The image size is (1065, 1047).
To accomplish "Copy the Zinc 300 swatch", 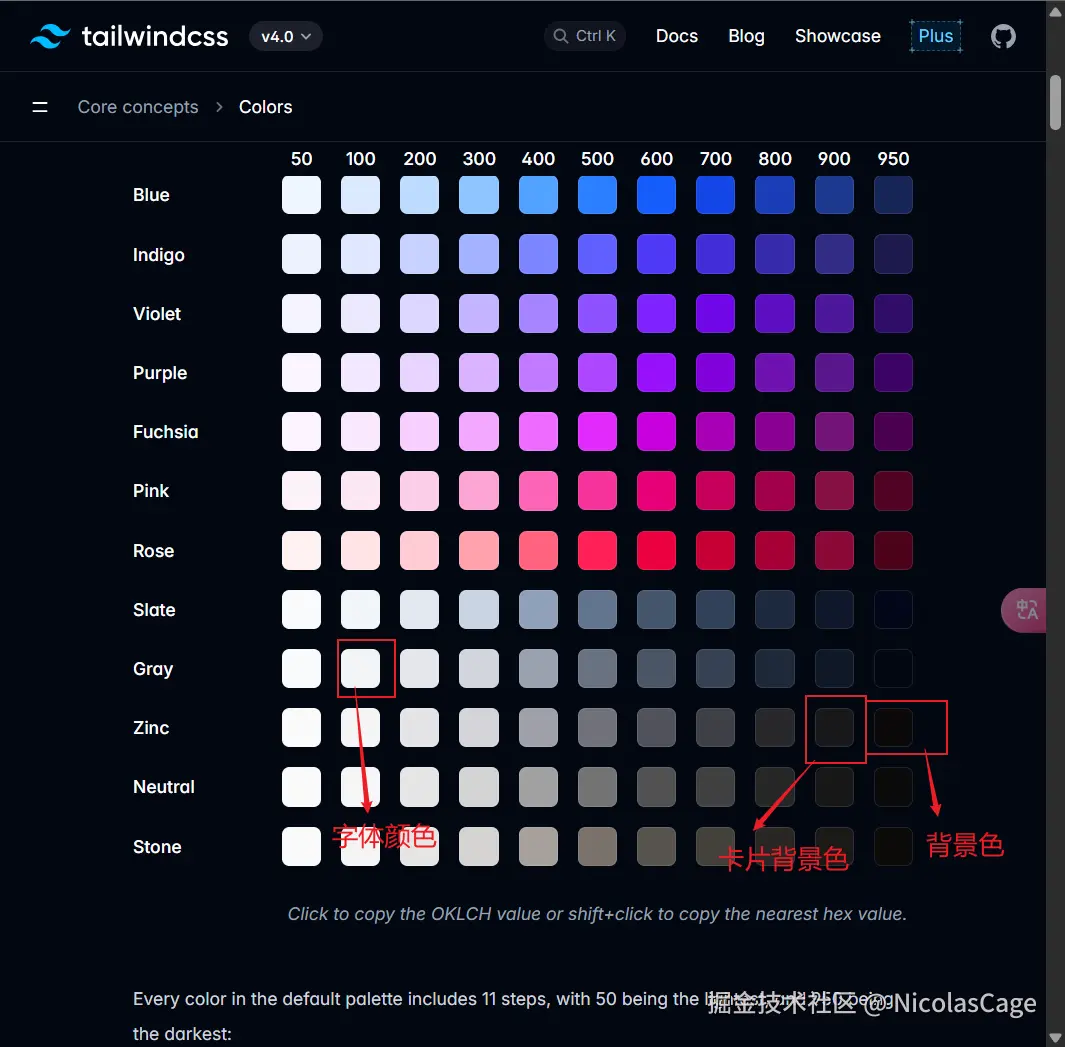I will tap(479, 728).
